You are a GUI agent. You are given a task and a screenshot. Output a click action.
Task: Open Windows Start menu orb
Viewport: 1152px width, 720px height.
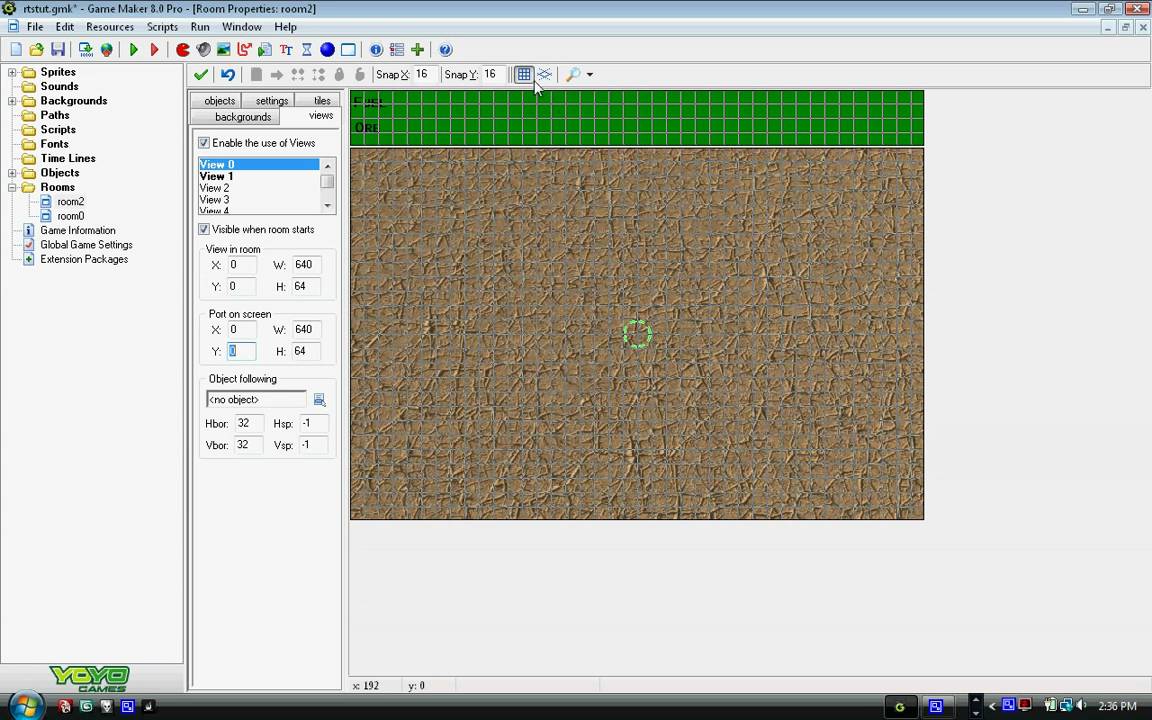27,706
